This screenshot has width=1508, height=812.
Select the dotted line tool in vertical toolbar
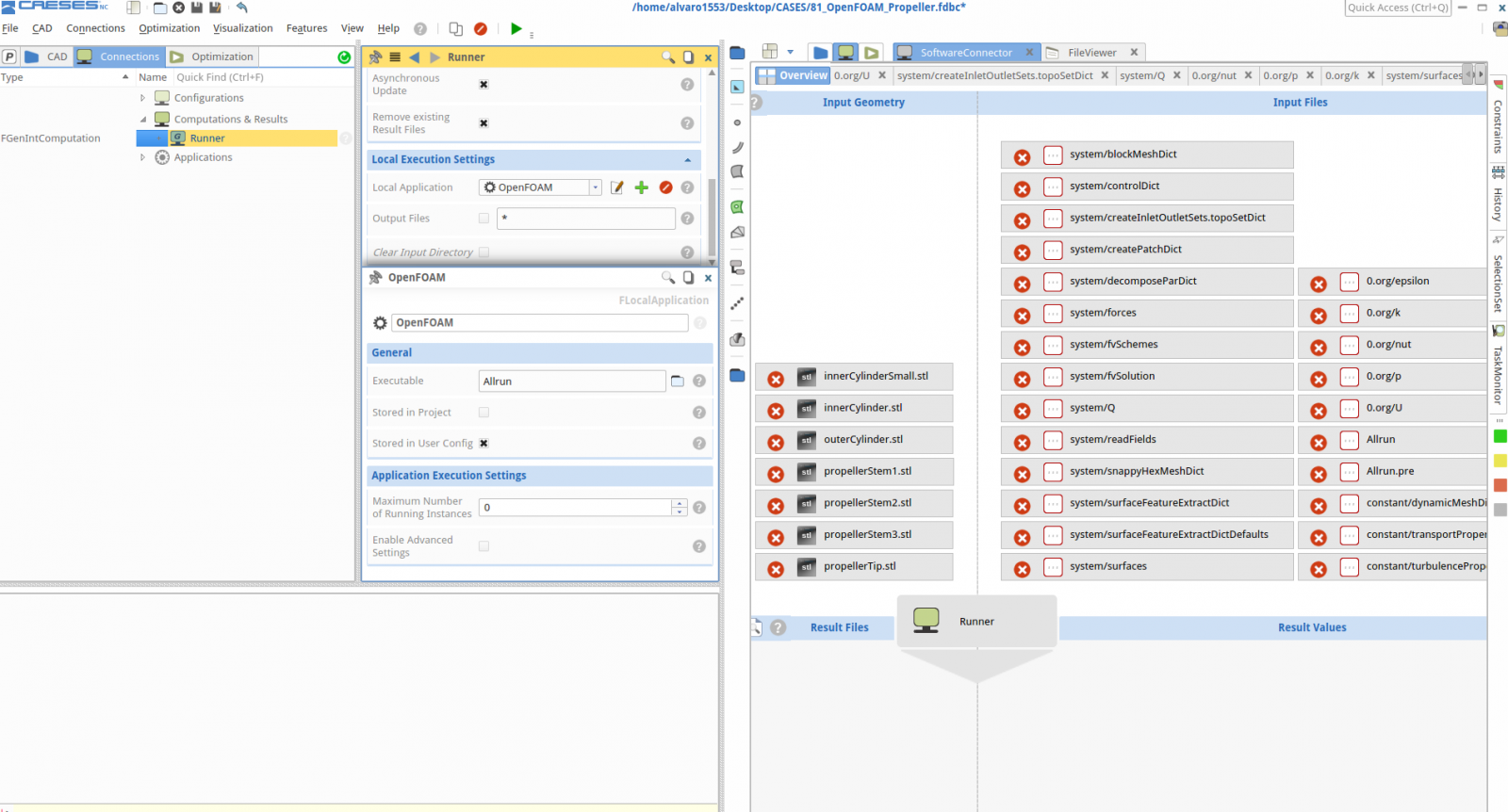(737, 303)
